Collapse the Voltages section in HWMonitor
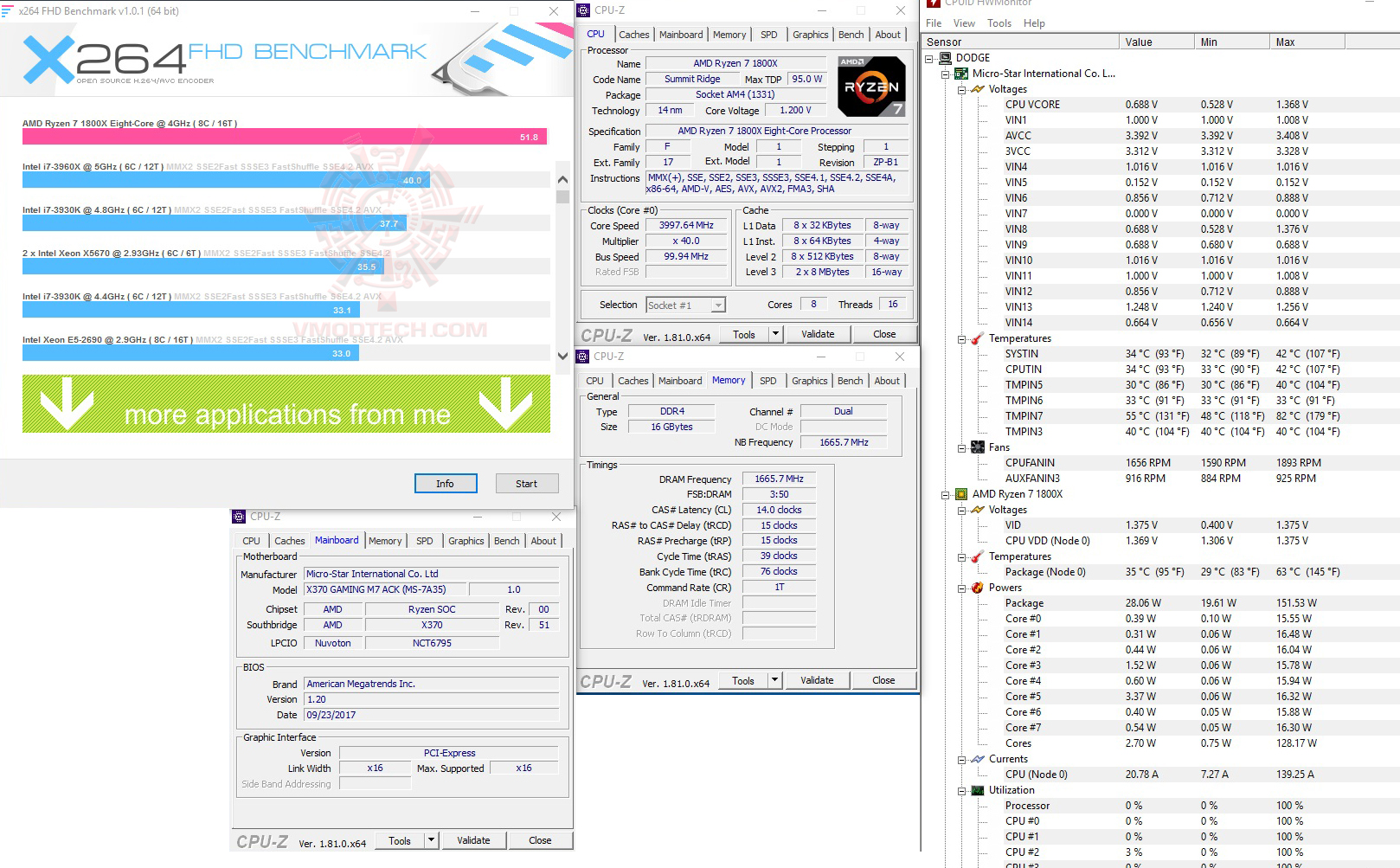 (960, 88)
